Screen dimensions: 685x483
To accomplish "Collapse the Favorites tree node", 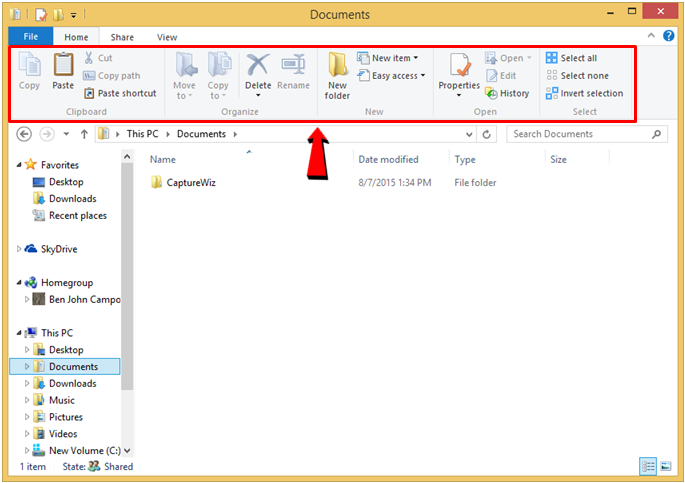I will click(19, 165).
